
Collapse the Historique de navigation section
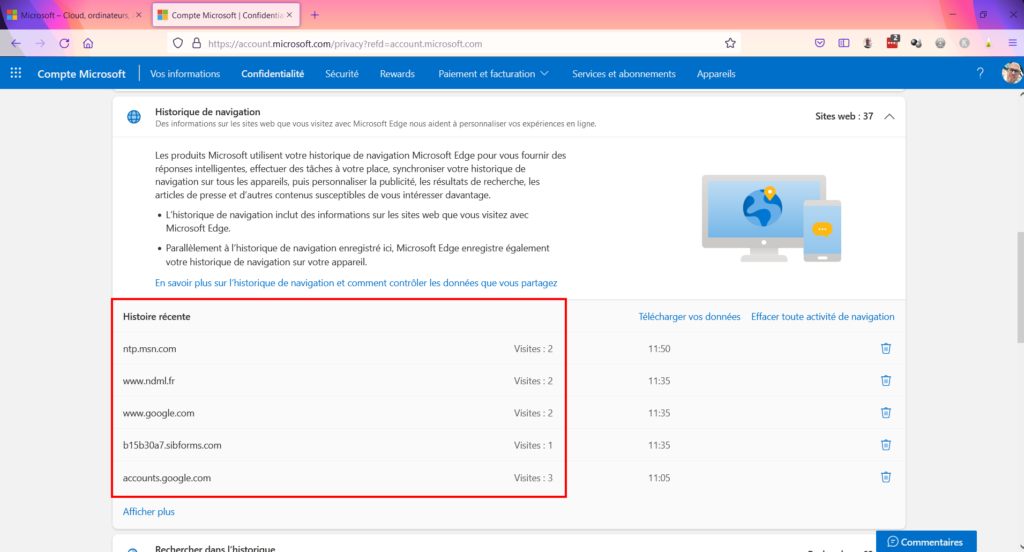tap(889, 116)
